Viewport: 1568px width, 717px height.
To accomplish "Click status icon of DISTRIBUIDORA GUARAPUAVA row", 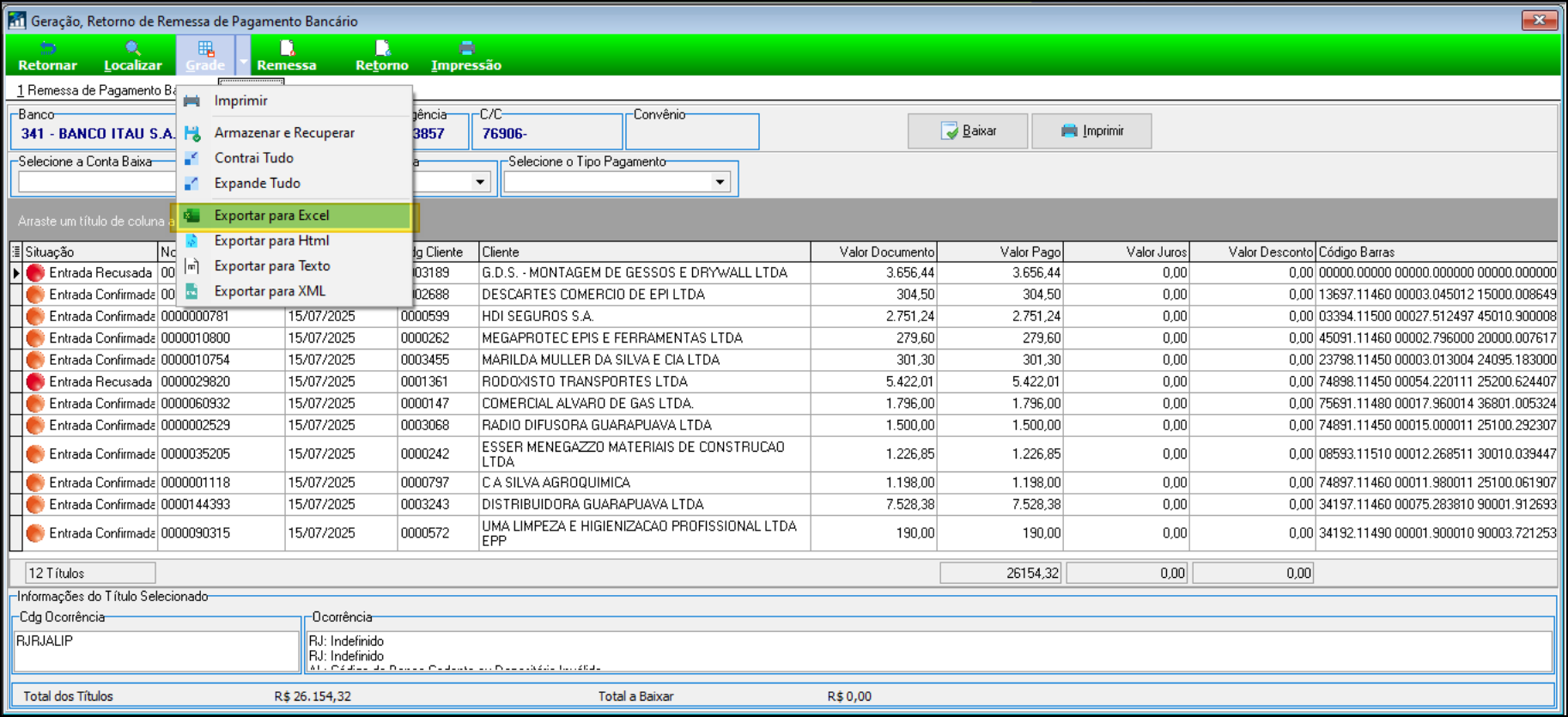I will (35, 504).
